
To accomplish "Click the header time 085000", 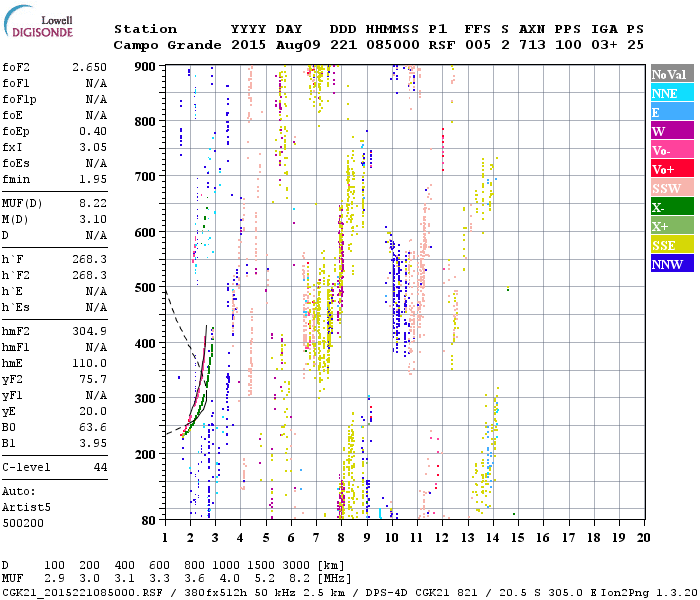I will (x=392, y=45).
